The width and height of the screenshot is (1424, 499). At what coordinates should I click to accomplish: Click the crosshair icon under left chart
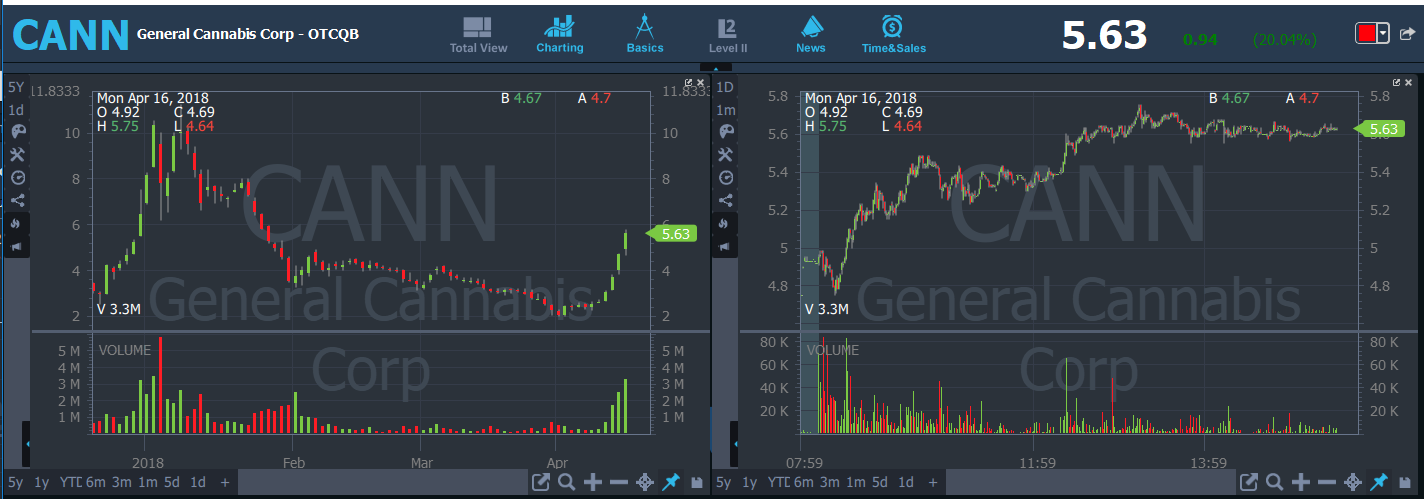(645, 483)
